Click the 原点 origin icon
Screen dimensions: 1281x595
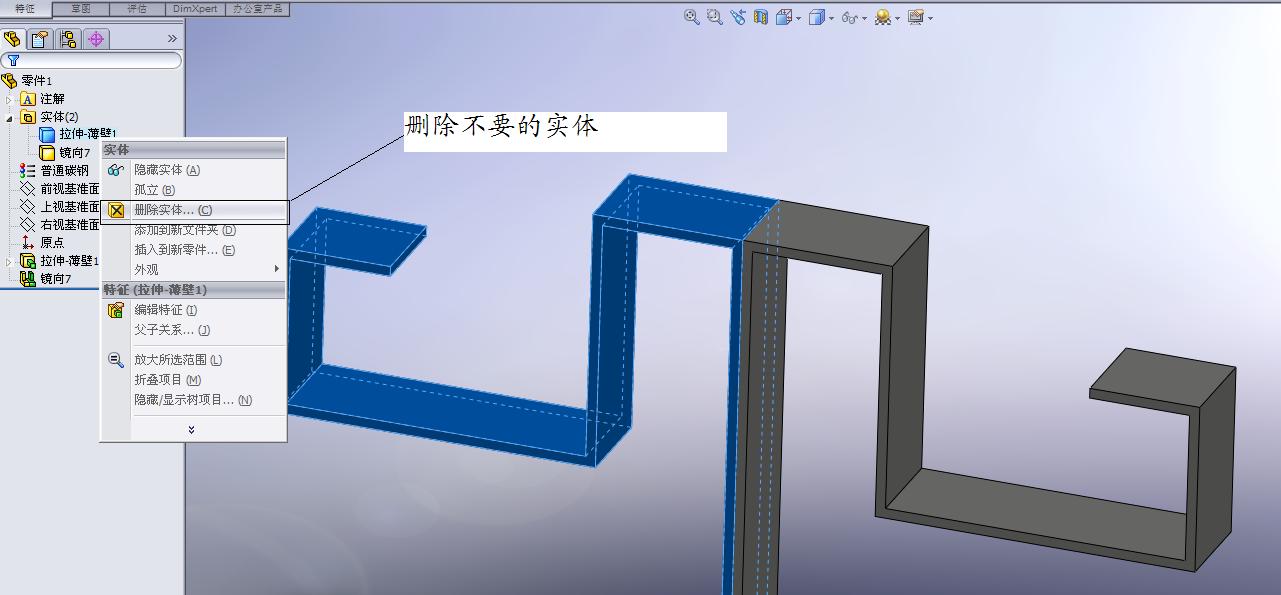(x=28, y=243)
